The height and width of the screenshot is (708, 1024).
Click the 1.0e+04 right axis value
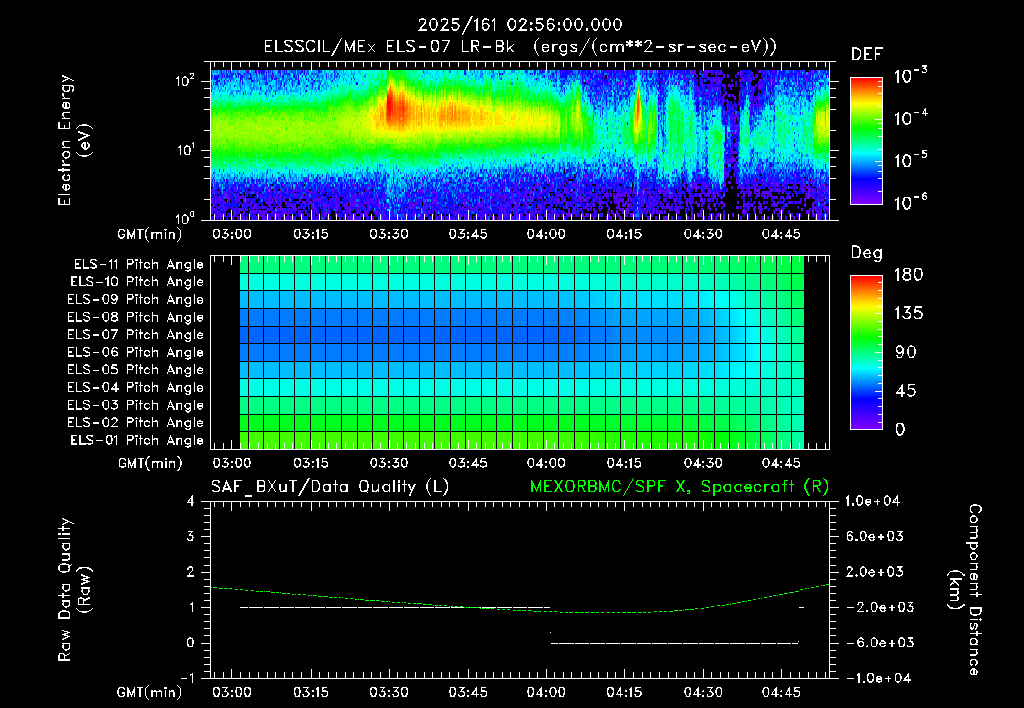tap(872, 501)
